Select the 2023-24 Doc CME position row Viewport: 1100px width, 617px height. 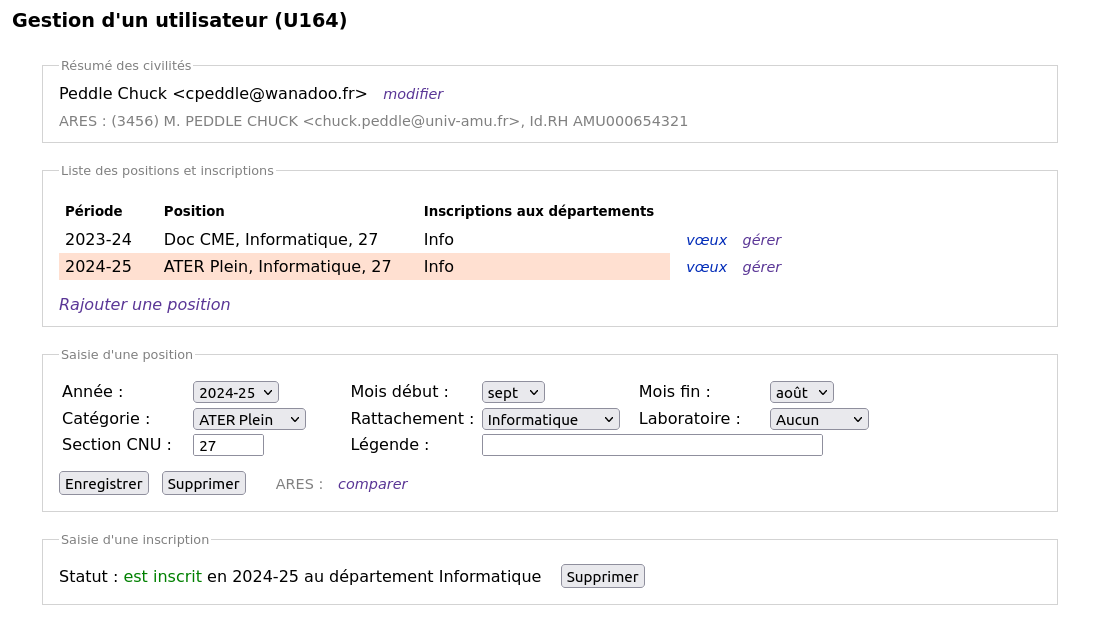click(364, 240)
